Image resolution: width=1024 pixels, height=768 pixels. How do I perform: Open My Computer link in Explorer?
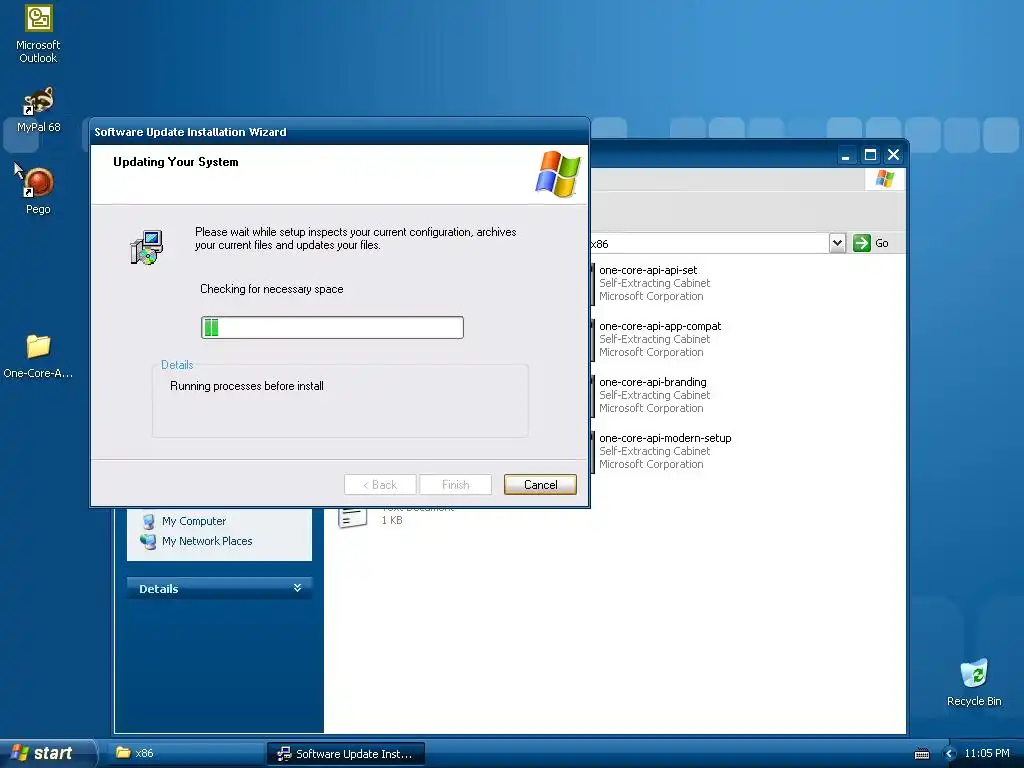193,521
